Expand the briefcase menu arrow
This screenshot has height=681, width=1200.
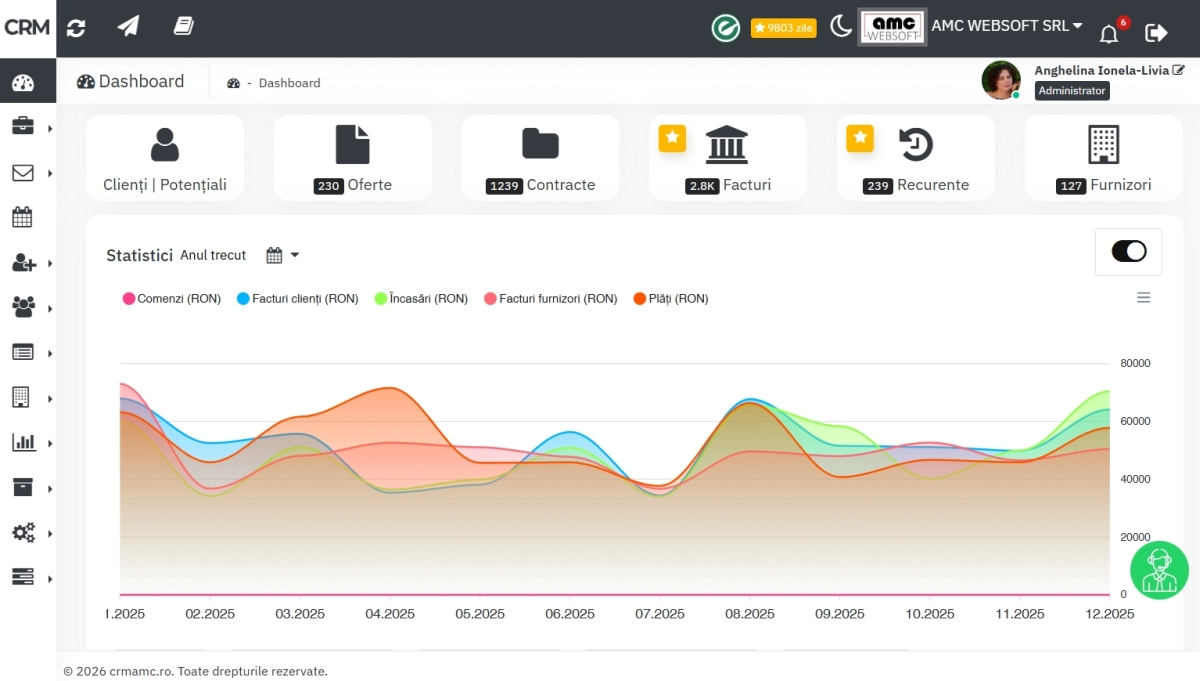[x=49, y=128]
